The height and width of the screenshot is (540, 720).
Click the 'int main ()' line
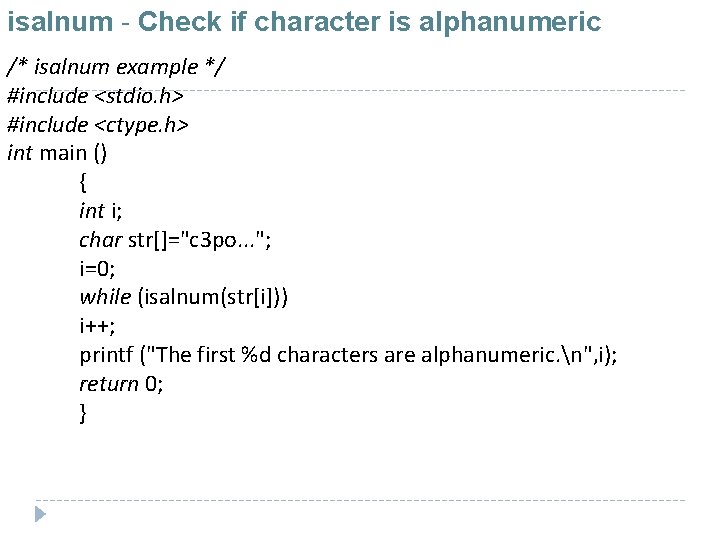pos(57,153)
